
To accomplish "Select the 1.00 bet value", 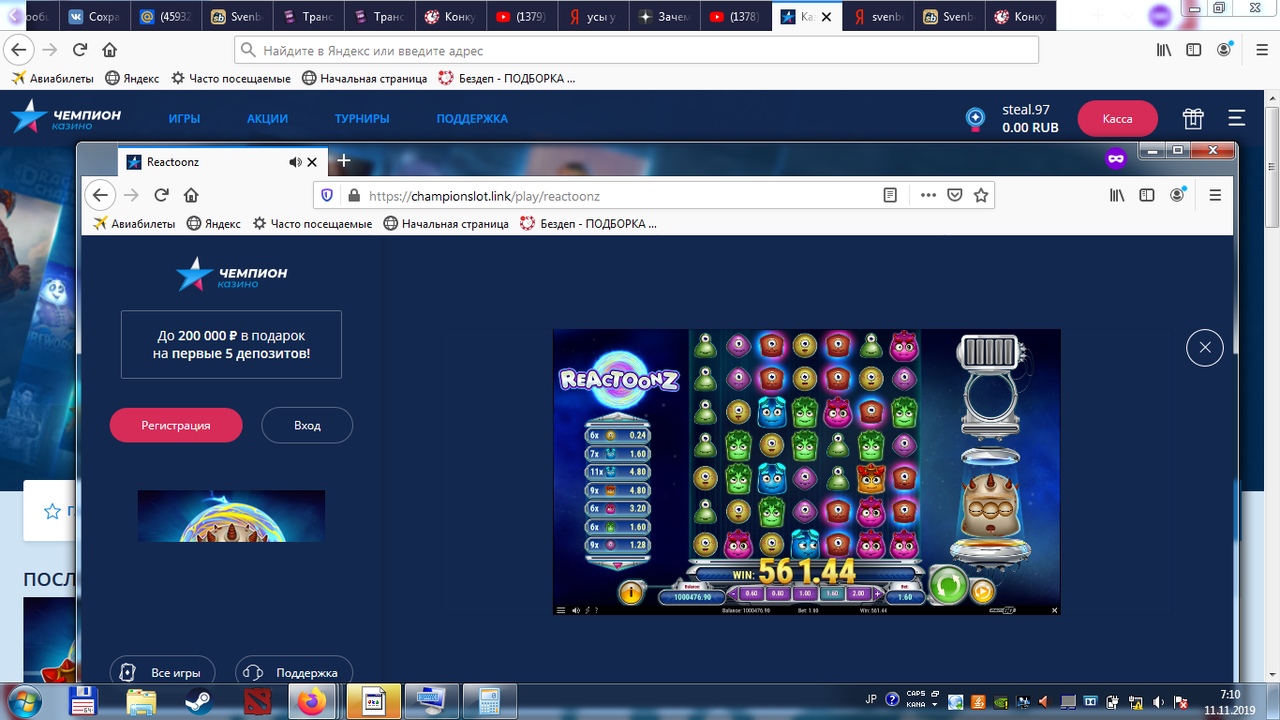I will tap(805, 594).
